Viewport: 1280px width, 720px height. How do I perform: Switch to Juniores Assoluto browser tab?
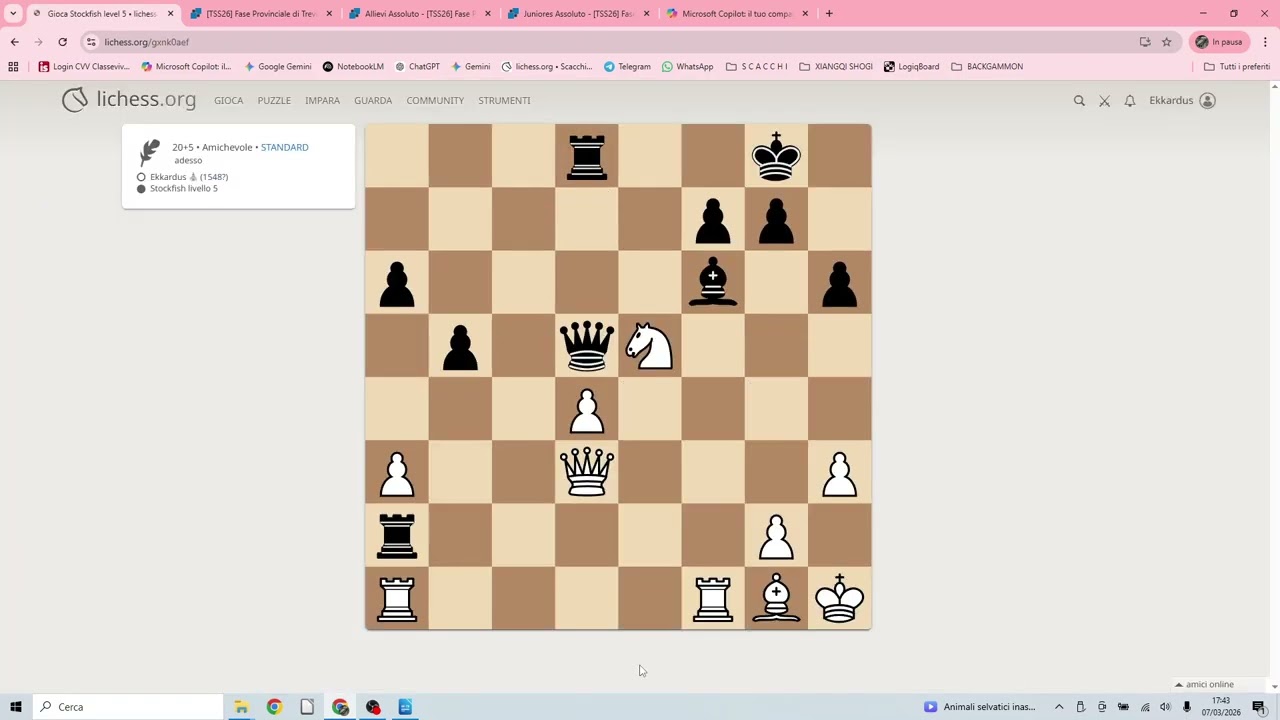coord(578,14)
